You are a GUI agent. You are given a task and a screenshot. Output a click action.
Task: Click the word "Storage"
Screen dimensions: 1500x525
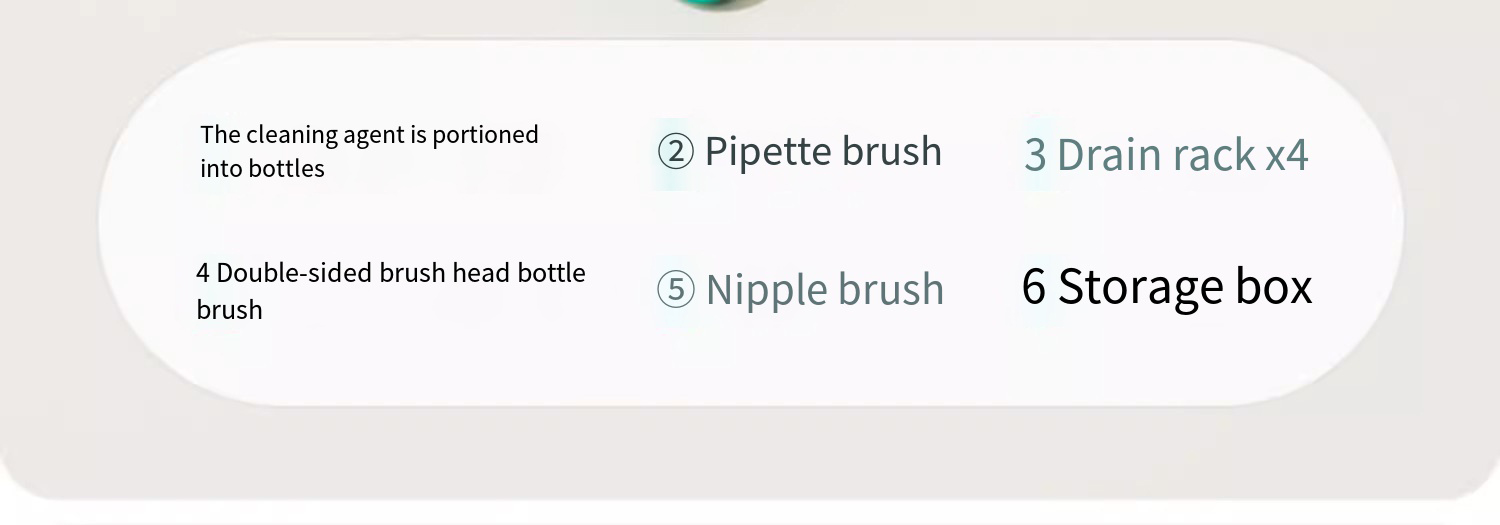1138,287
